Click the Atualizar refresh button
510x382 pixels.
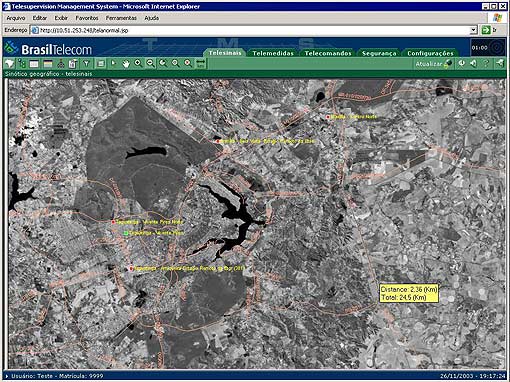point(434,63)
